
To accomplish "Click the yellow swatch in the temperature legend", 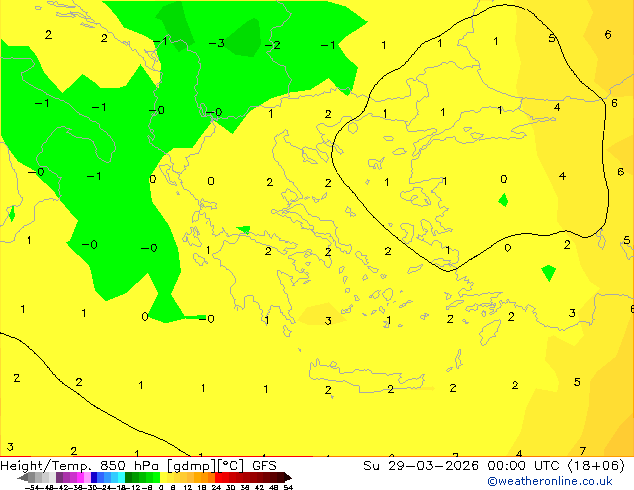I will [163, 477].
